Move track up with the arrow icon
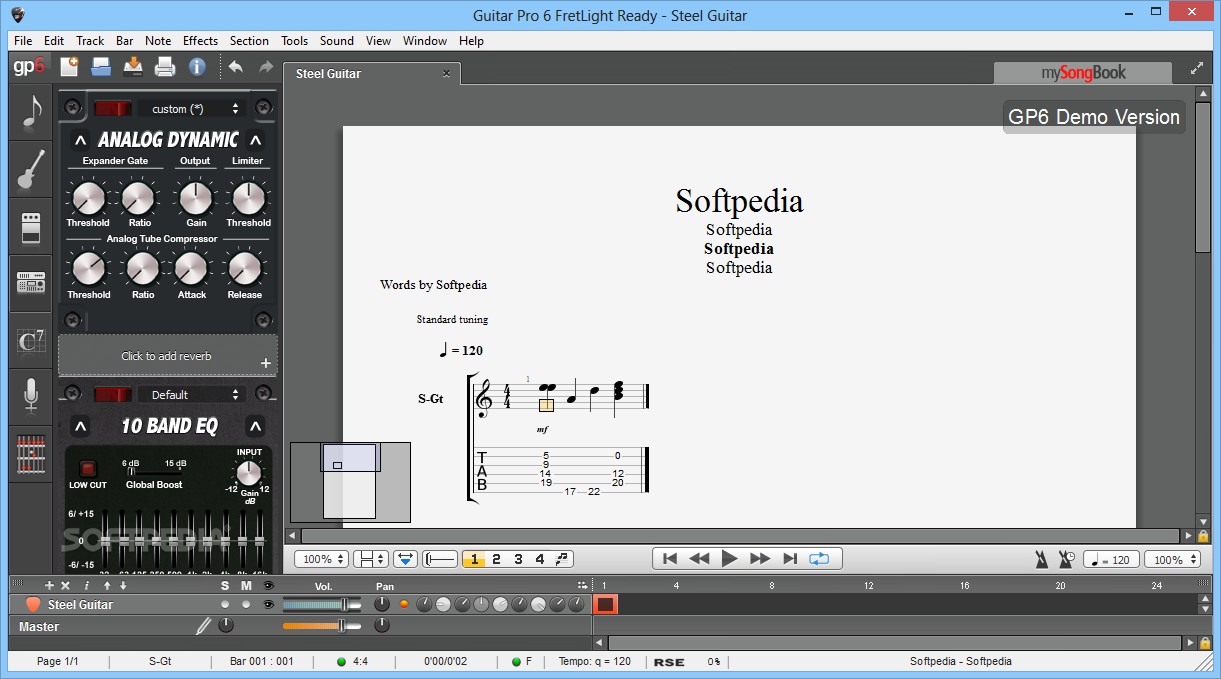Viewport: 1221px width, 679px height. tap(107, 585)
